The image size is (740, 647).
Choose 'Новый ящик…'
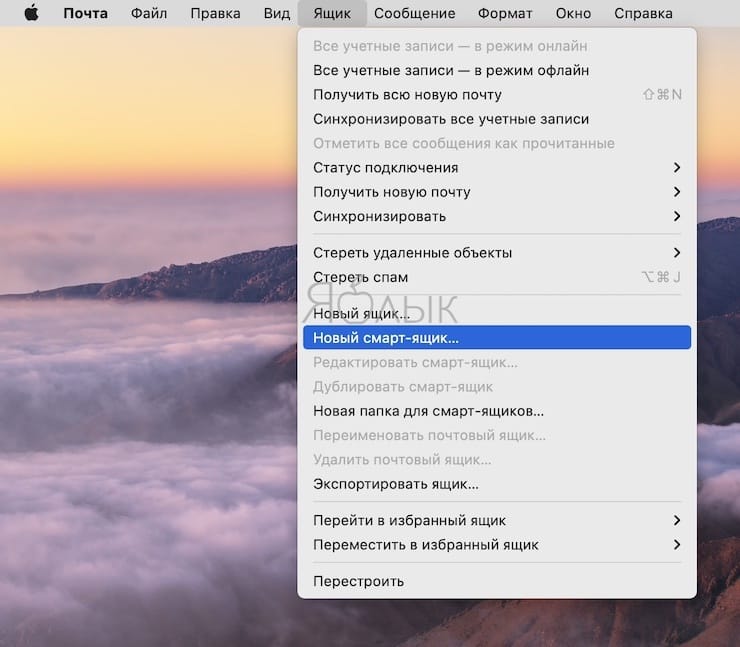pos(497,313)
